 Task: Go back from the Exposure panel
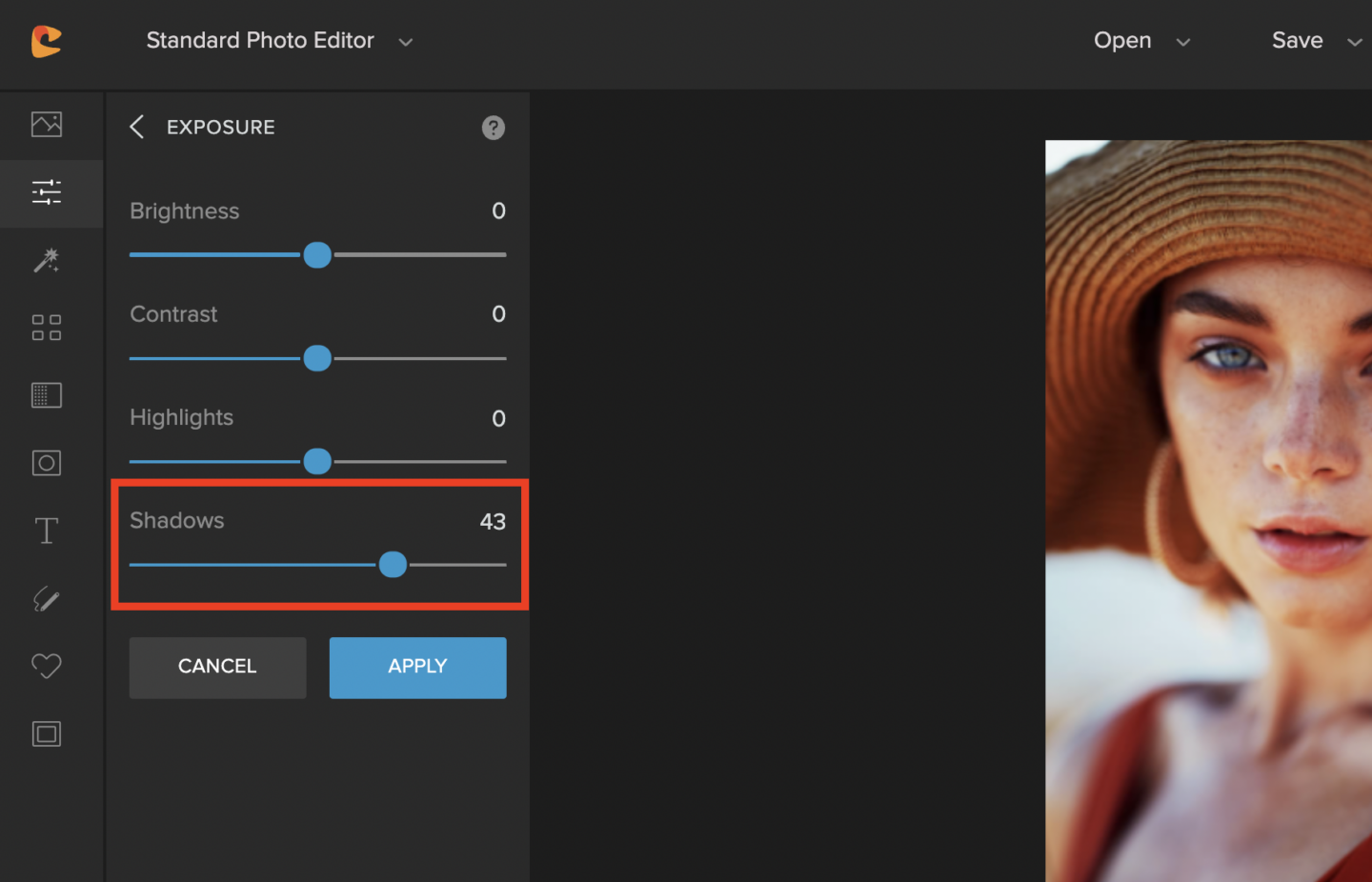[x=137, y=127]
